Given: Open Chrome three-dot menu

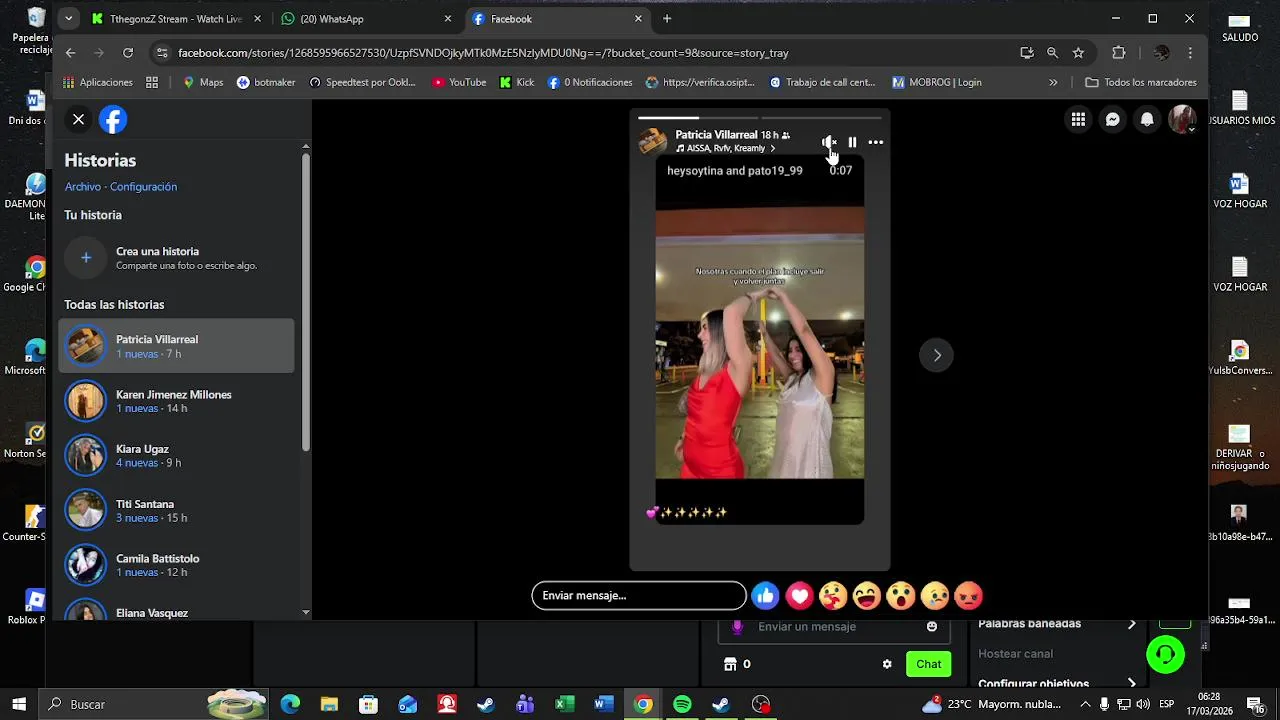Looking at the screenshot, I should [x=1190, y=53].
